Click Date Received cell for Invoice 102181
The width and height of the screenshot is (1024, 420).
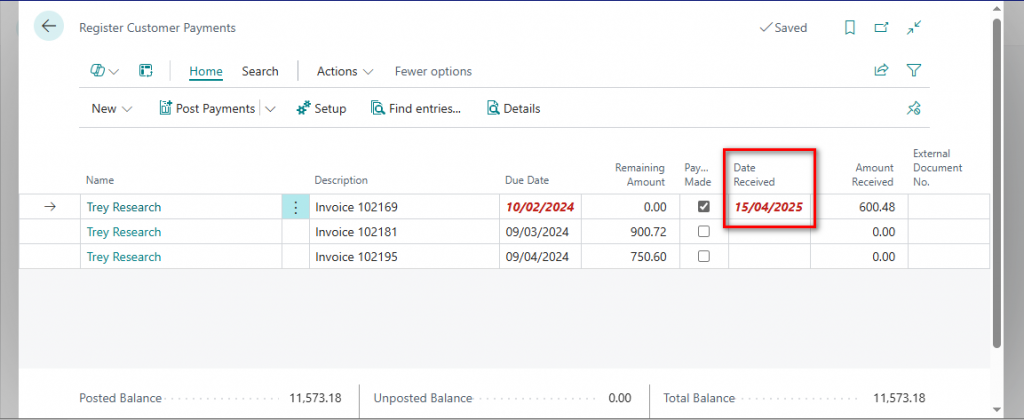[x=768, y=232]
